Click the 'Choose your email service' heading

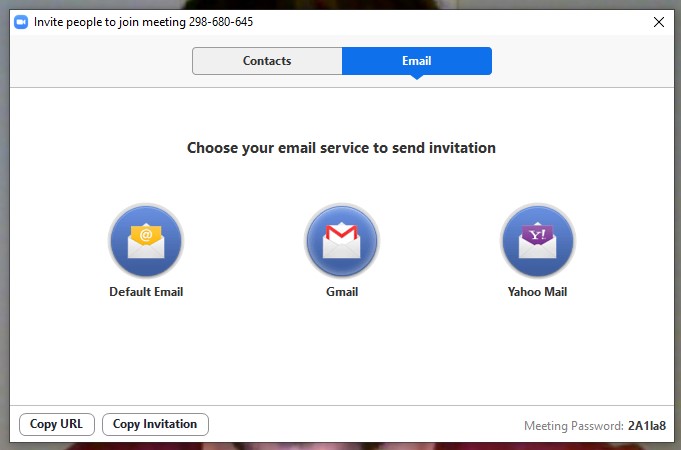(341, 148)
